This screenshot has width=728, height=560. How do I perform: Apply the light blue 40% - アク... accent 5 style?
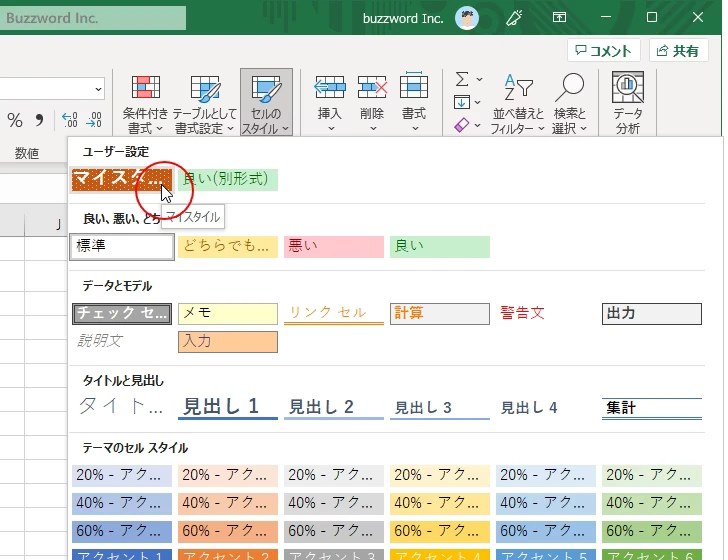[x=546, y=503]
